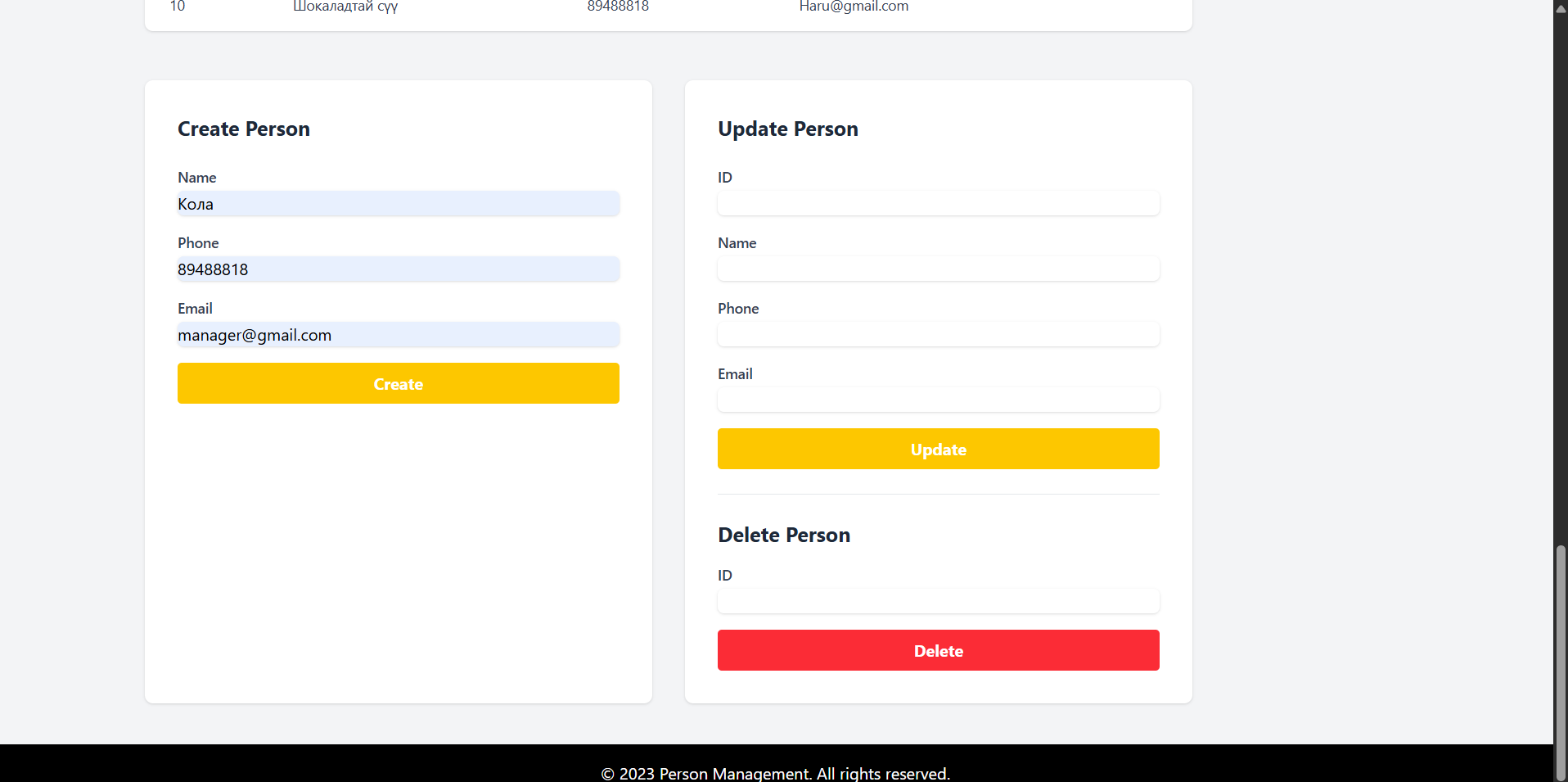
Task: Focus the Create Person Phone field
Action: pos(399,269)
